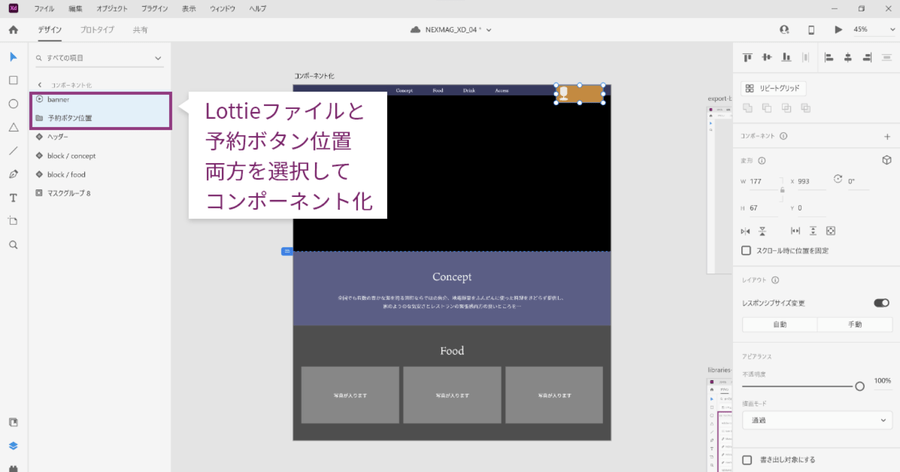Open the document title dropdown arrow
The width and height of the screenshot is (900, 472).
pos(489,30)
